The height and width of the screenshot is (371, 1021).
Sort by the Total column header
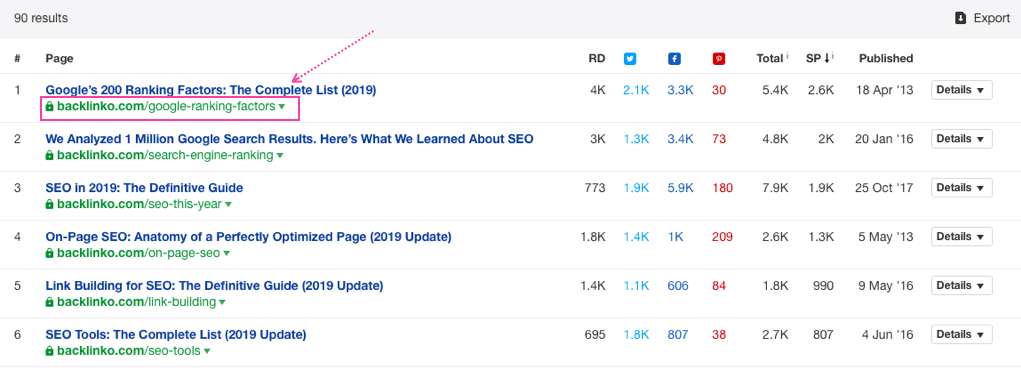pos(770,59)
